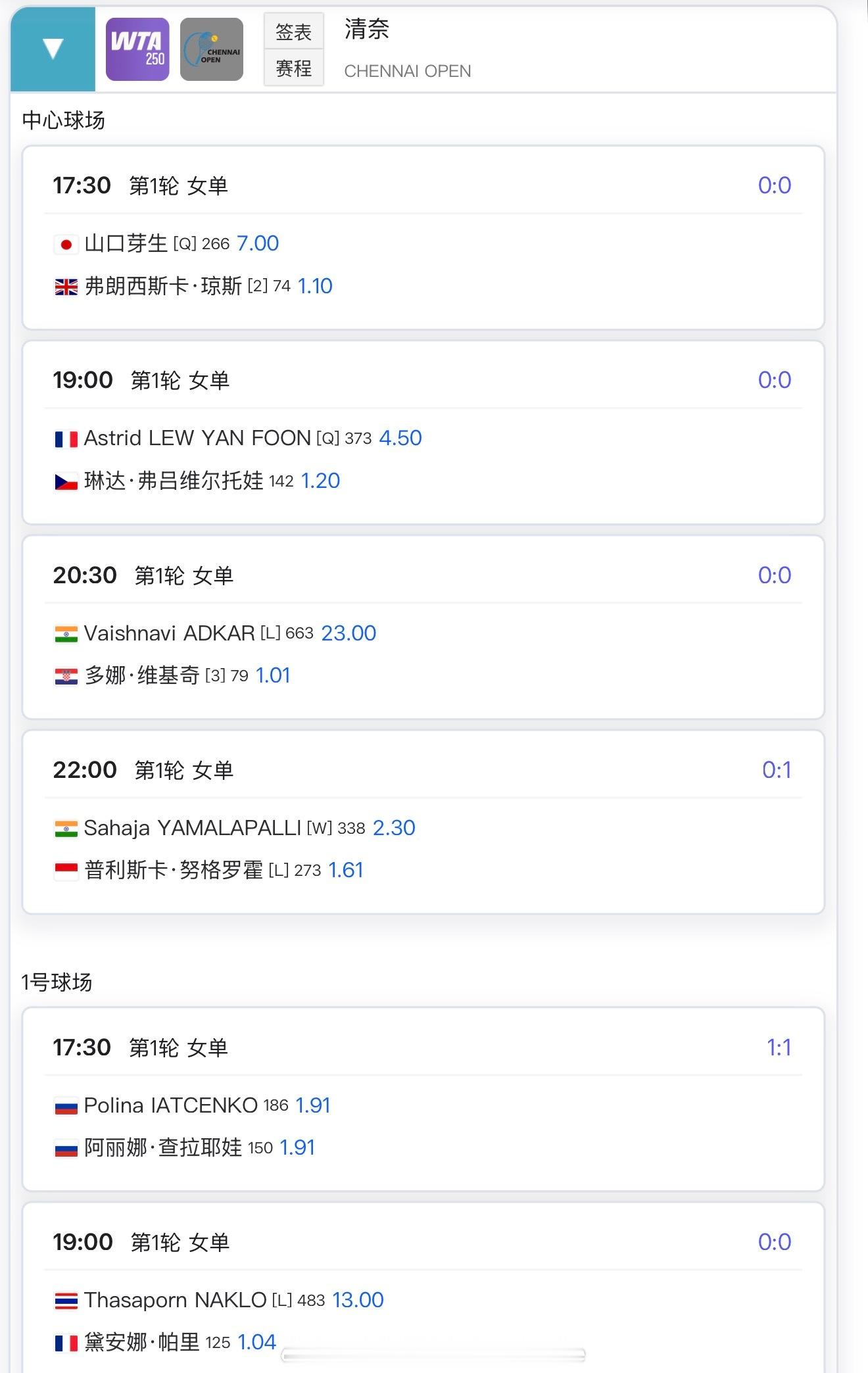This screenshot has width=868, height=1373.
Task: Click the Croatia flag beside 多娜·维基奇
Action: pyautogui.click(x=66, y=676)
